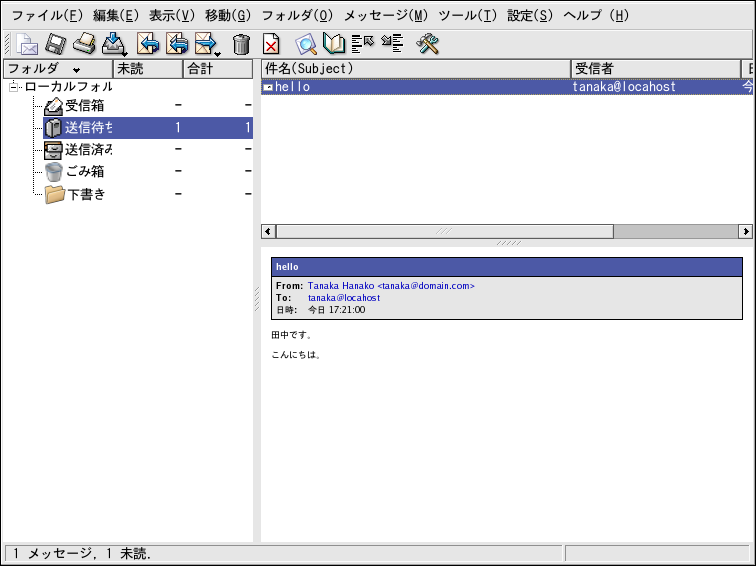Open the forward button dropdown arrow
Screen dimensions: 756x566
tap(217, 50)
